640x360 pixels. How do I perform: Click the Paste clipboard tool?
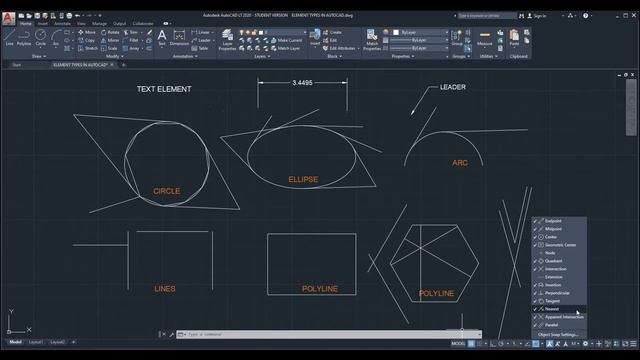point(514,38)
